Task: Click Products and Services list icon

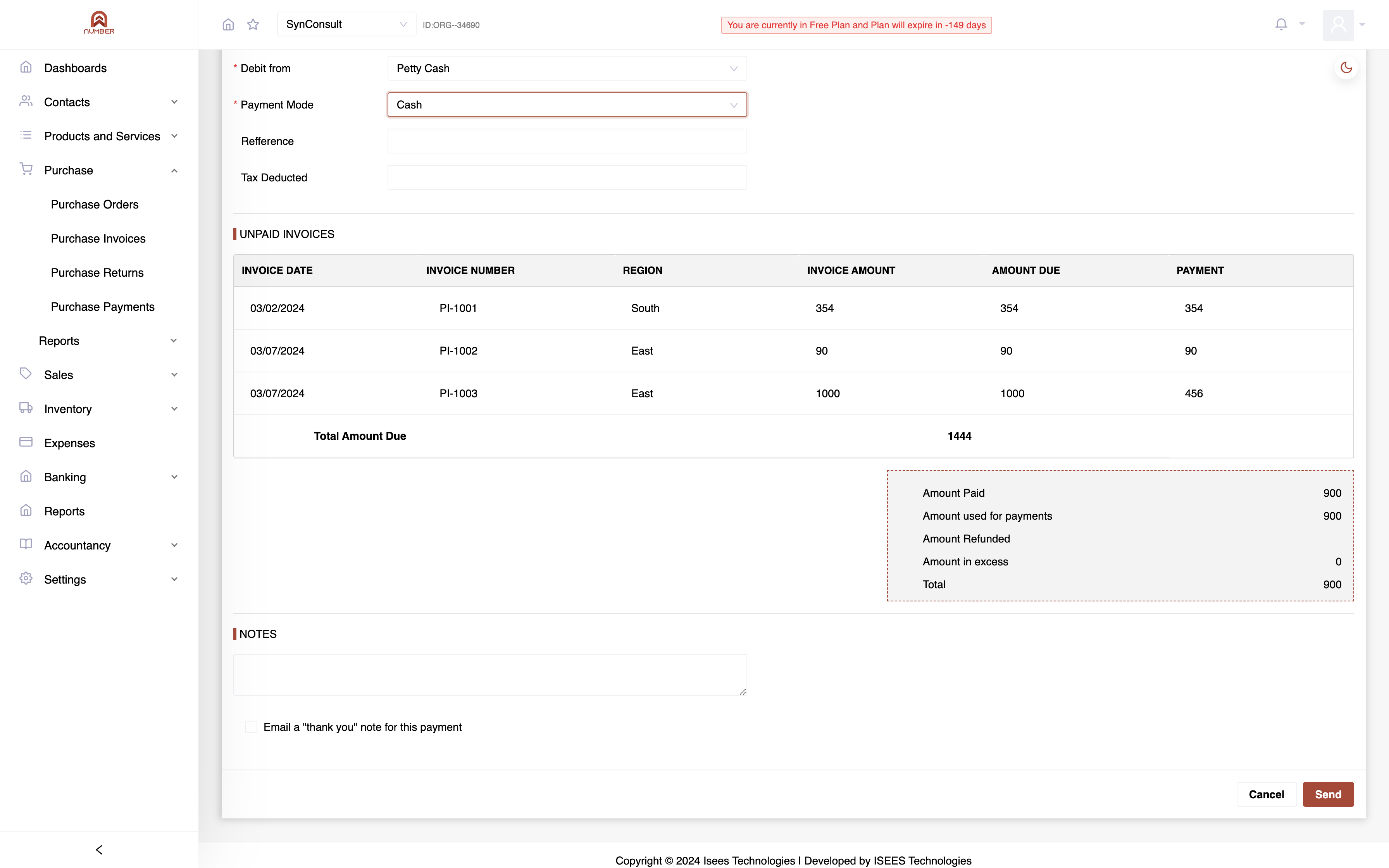Action: (26, 136)
